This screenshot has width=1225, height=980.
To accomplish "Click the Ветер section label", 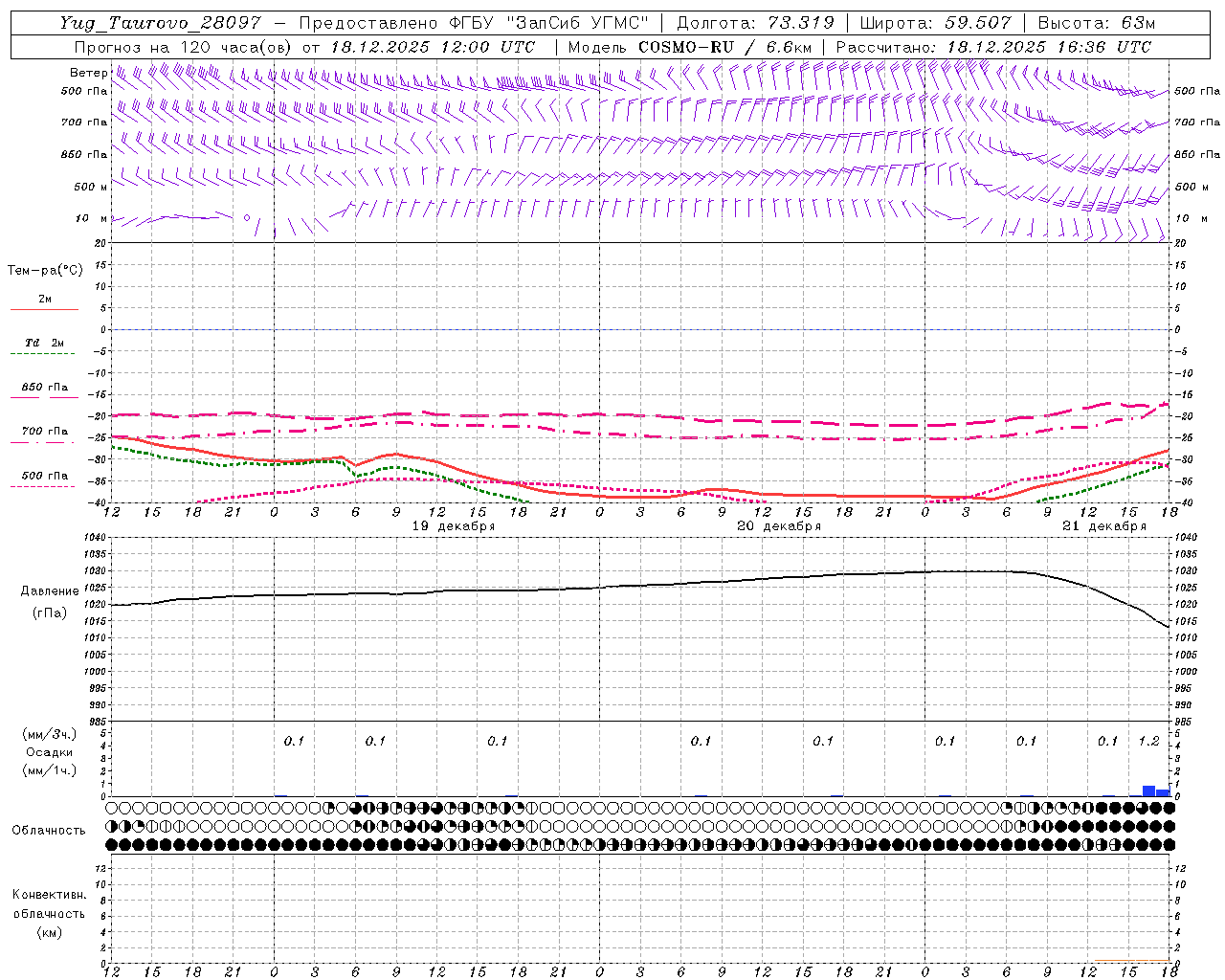I will pos(89,73).
